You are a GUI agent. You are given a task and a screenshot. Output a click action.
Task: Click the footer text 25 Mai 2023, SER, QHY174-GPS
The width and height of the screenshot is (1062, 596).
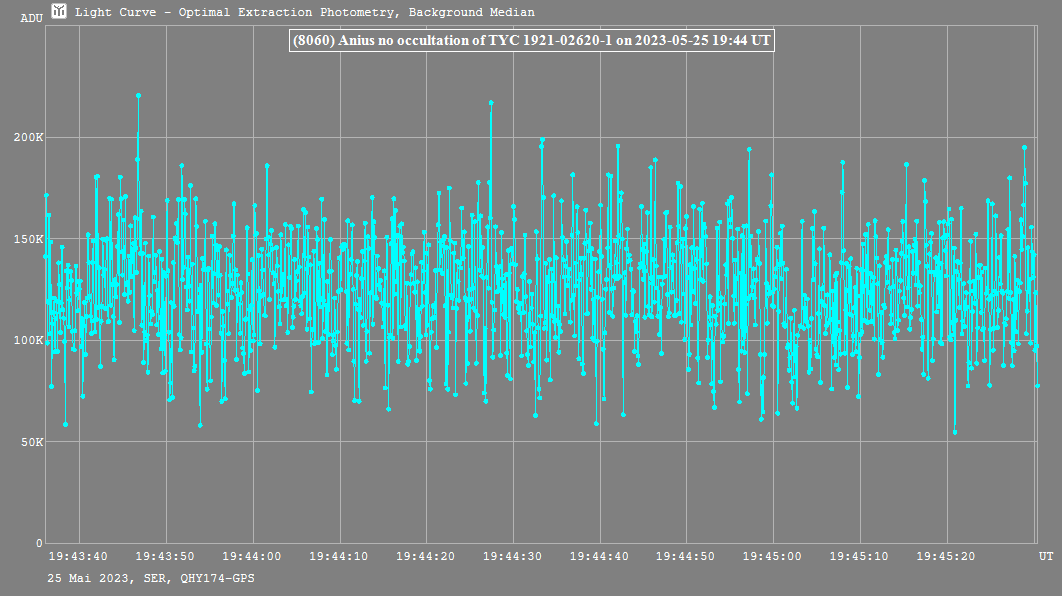(150, 578)
